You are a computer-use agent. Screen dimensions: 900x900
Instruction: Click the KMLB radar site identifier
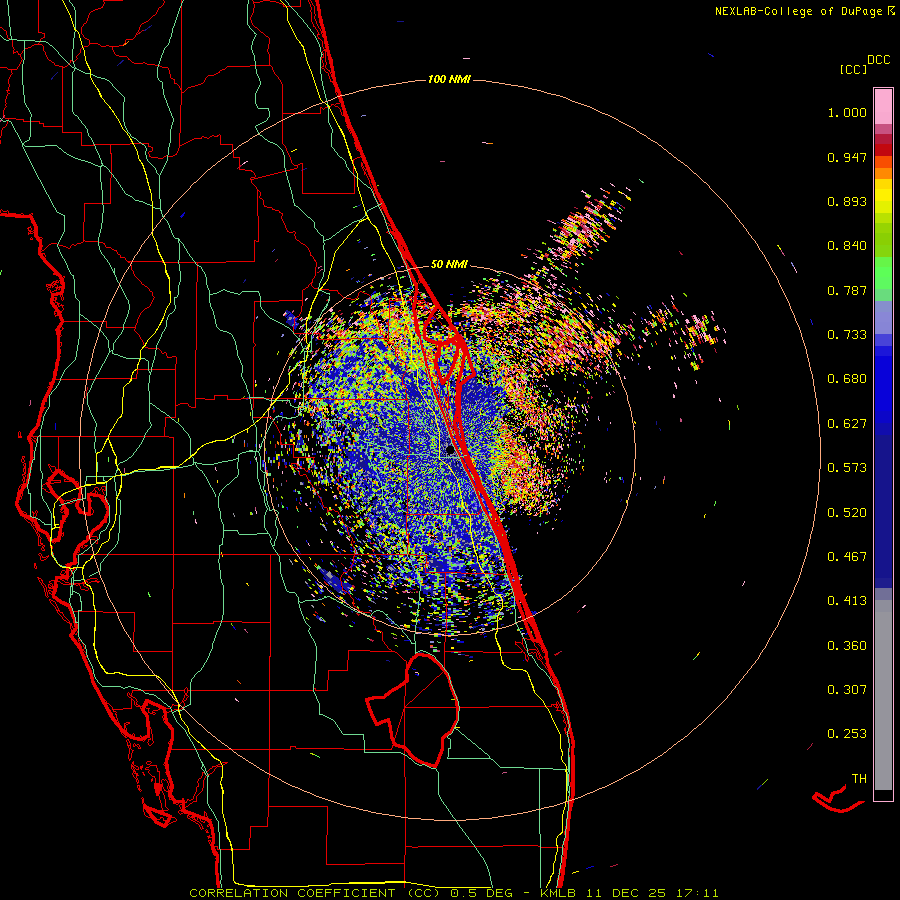click(x=556, y=893)
